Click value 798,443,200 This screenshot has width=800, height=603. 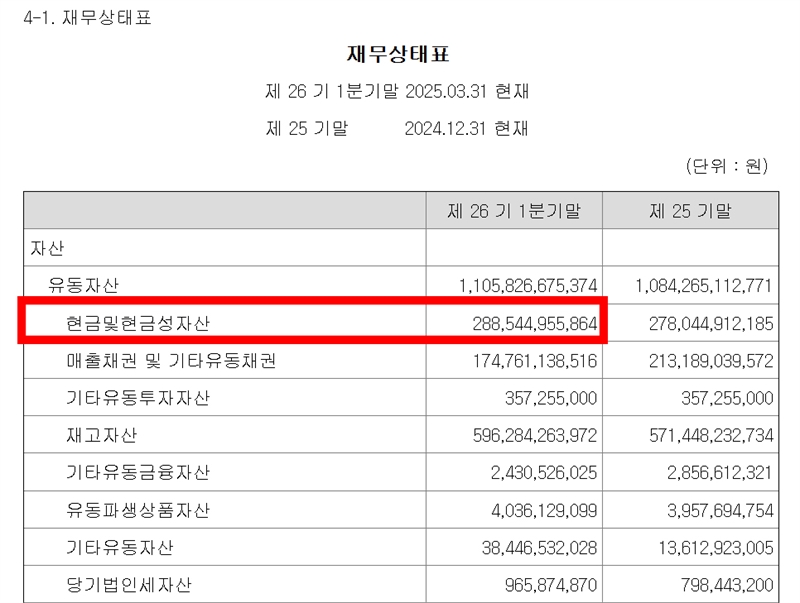tap(728, 585)
